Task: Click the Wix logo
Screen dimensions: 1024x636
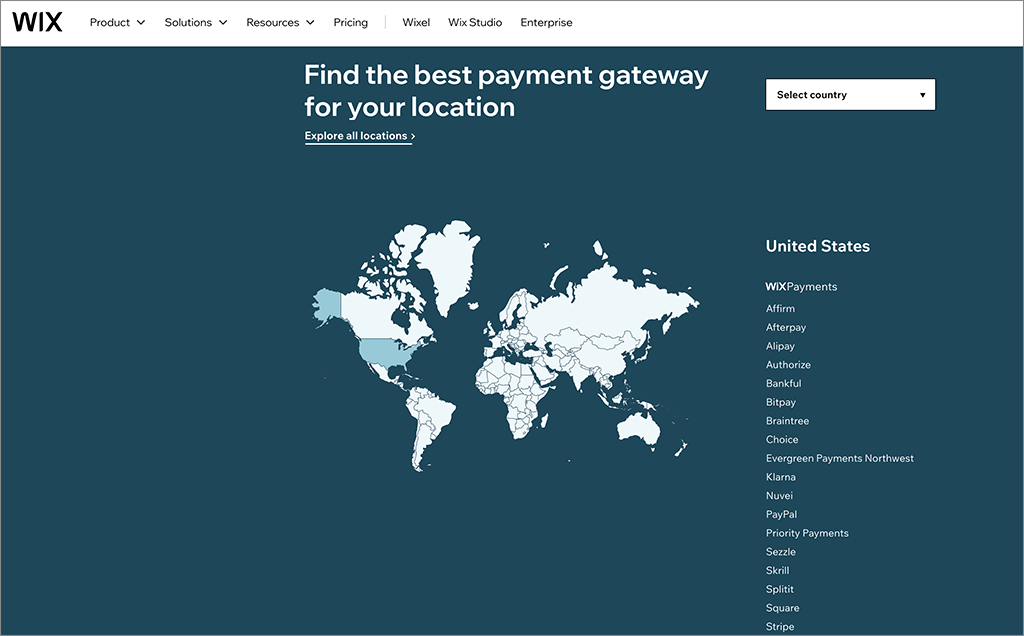Action: 37,22
